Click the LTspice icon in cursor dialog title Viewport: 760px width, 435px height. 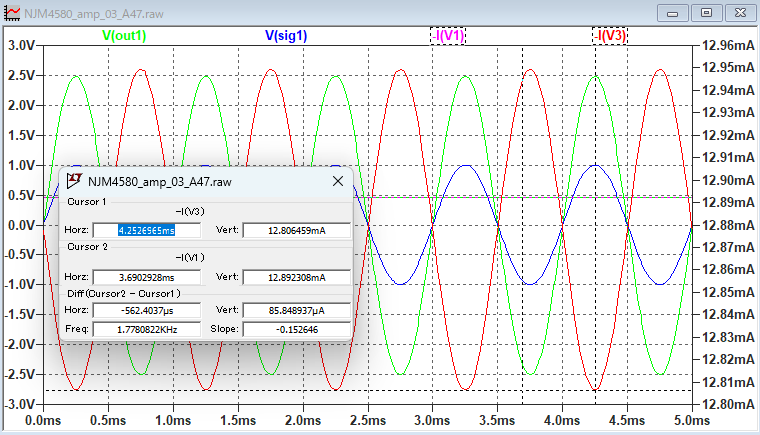coord(74,181)
